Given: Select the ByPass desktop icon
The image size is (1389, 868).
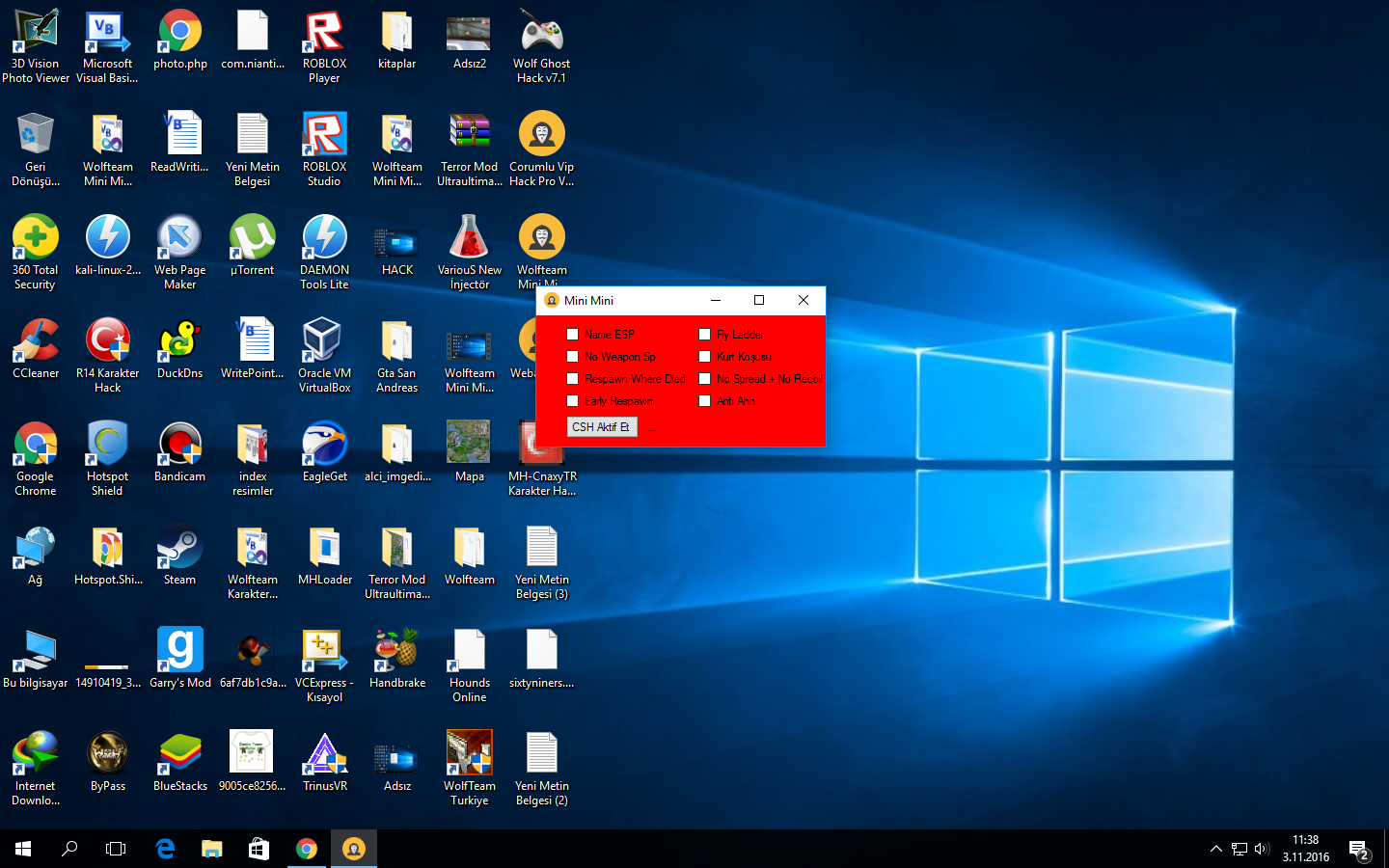Looking at the screenshot, I should pyautogui.click(x=108, y=762).
